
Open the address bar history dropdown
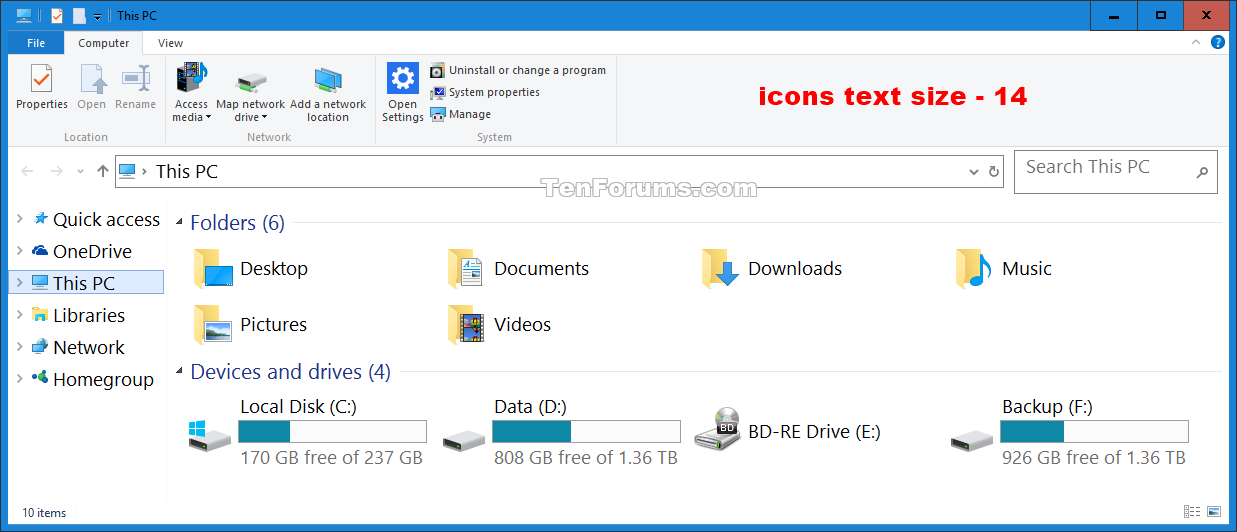974,172
